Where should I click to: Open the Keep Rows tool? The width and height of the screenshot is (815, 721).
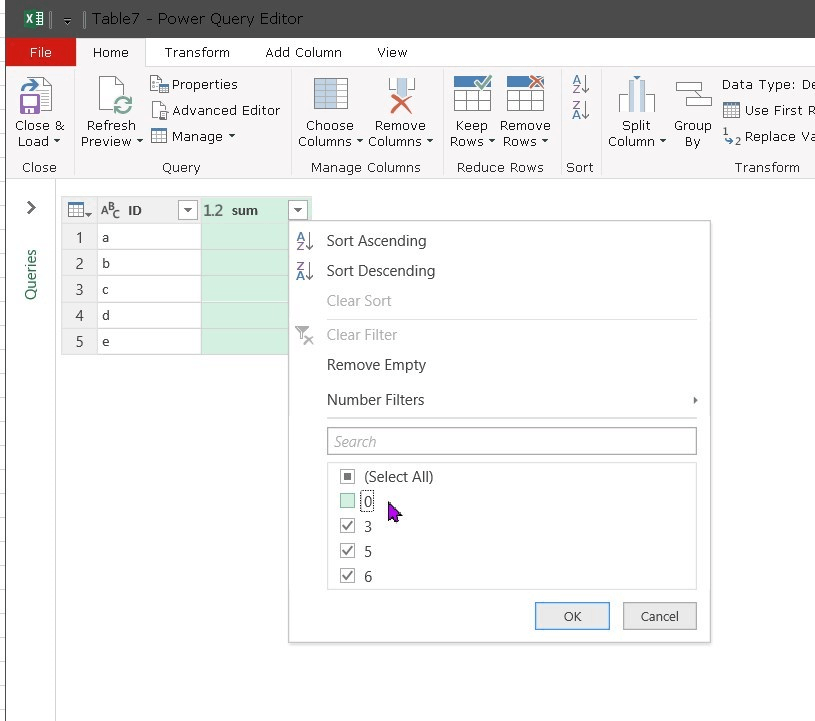click(x=471, y=112)
